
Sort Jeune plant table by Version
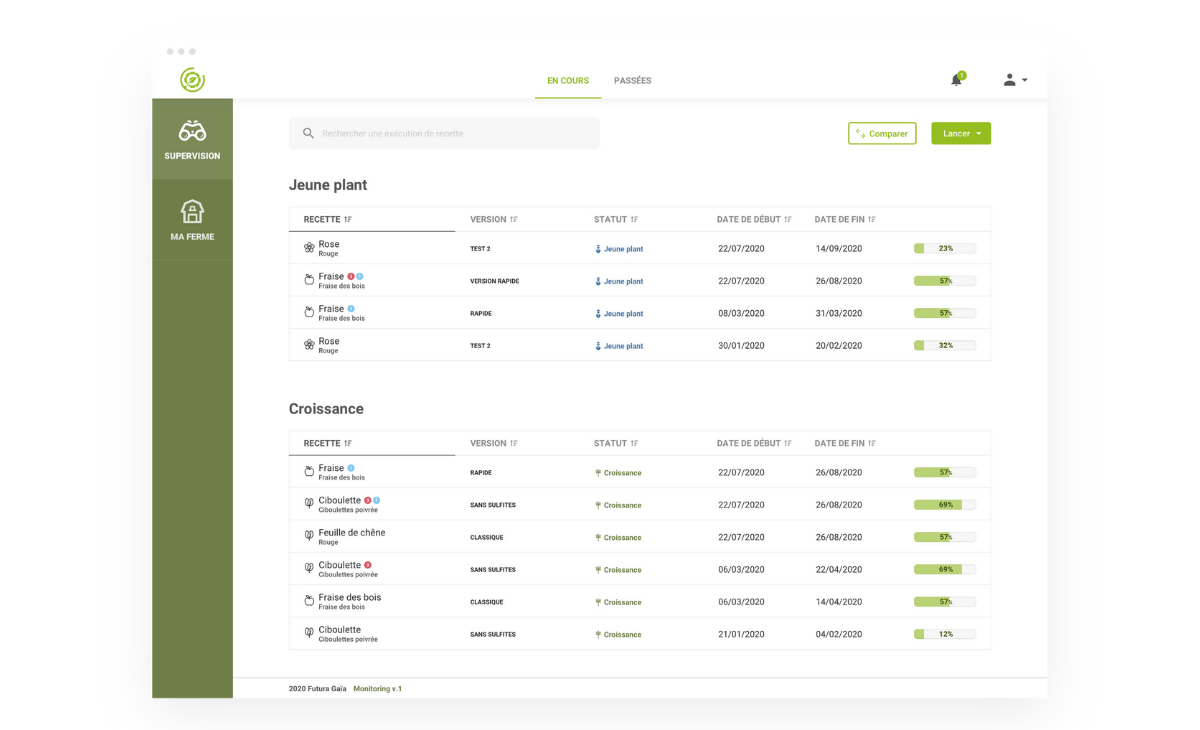tap(493, 219)
